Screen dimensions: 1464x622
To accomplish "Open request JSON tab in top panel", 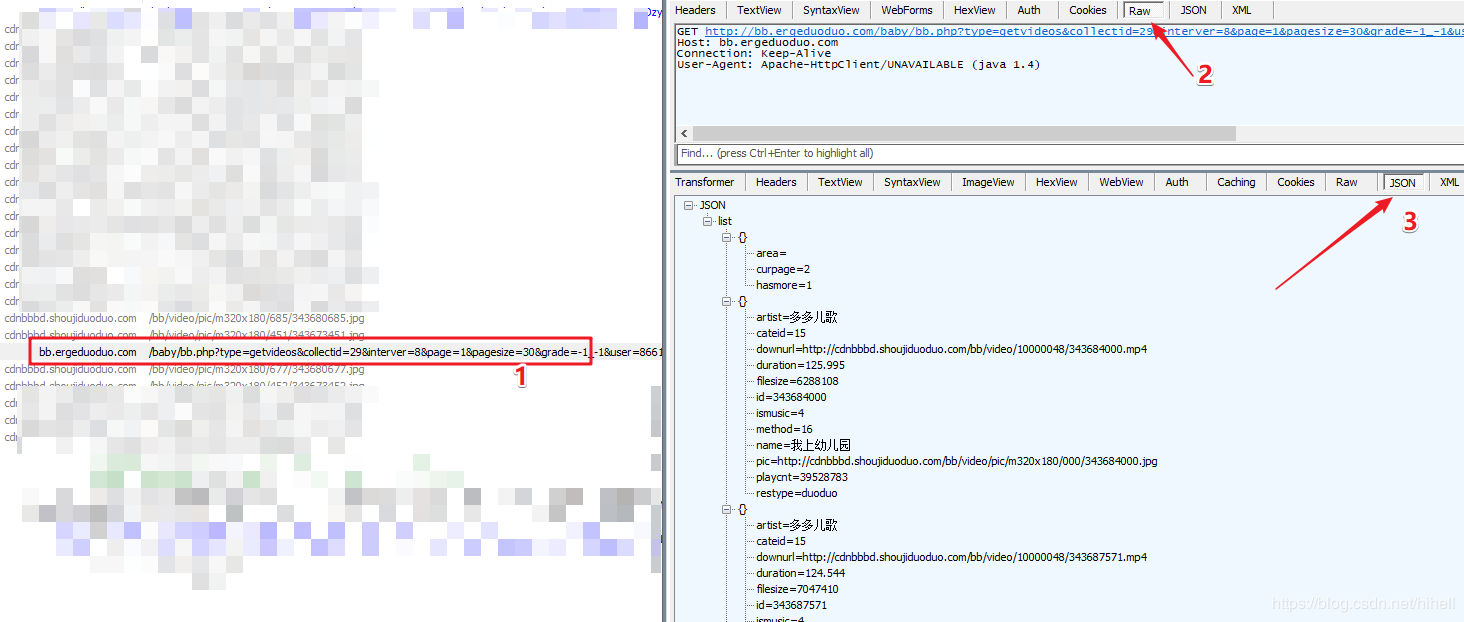I will pyautogui.click(x=1193, y=10).
